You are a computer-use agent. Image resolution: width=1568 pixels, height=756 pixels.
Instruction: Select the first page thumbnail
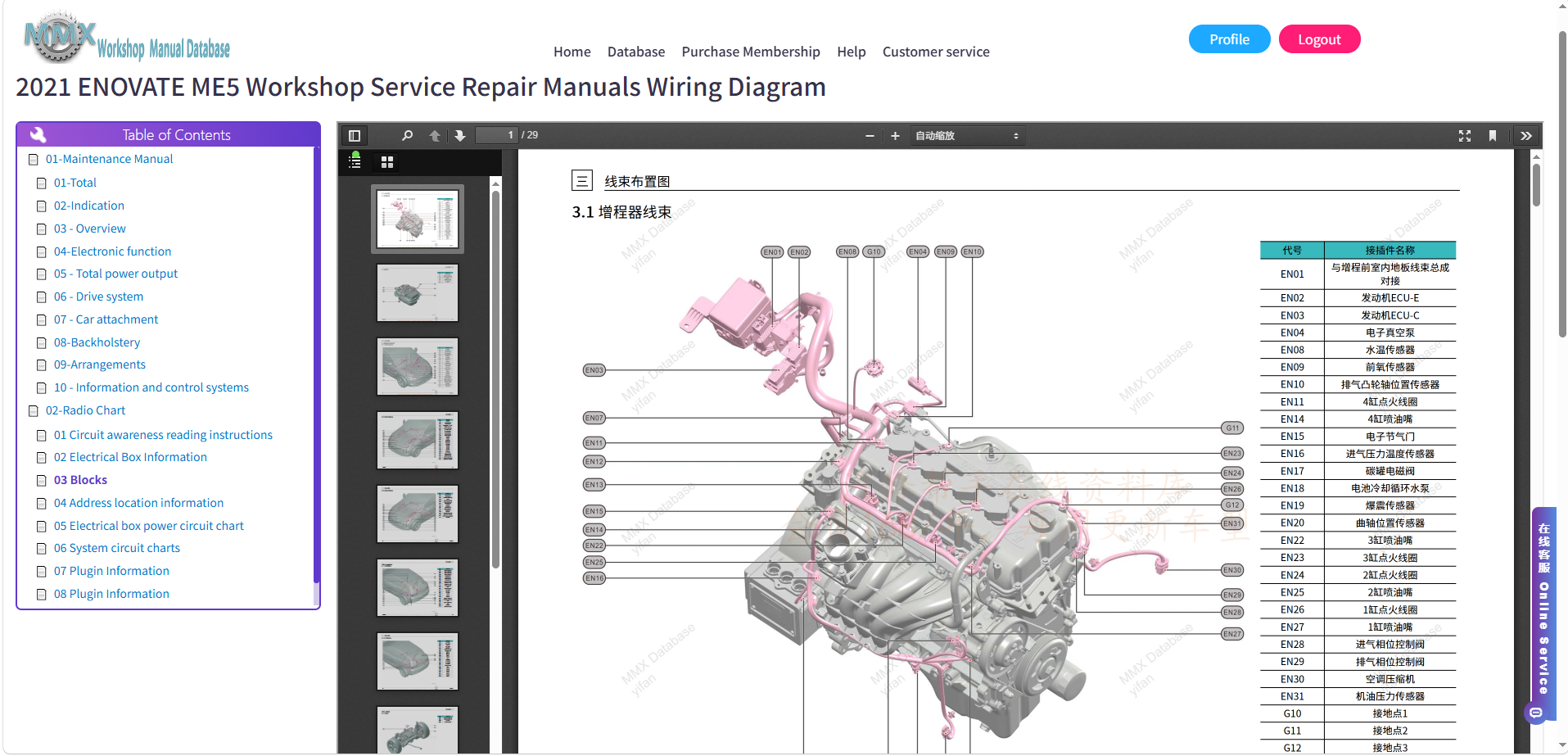click(418, 219)
